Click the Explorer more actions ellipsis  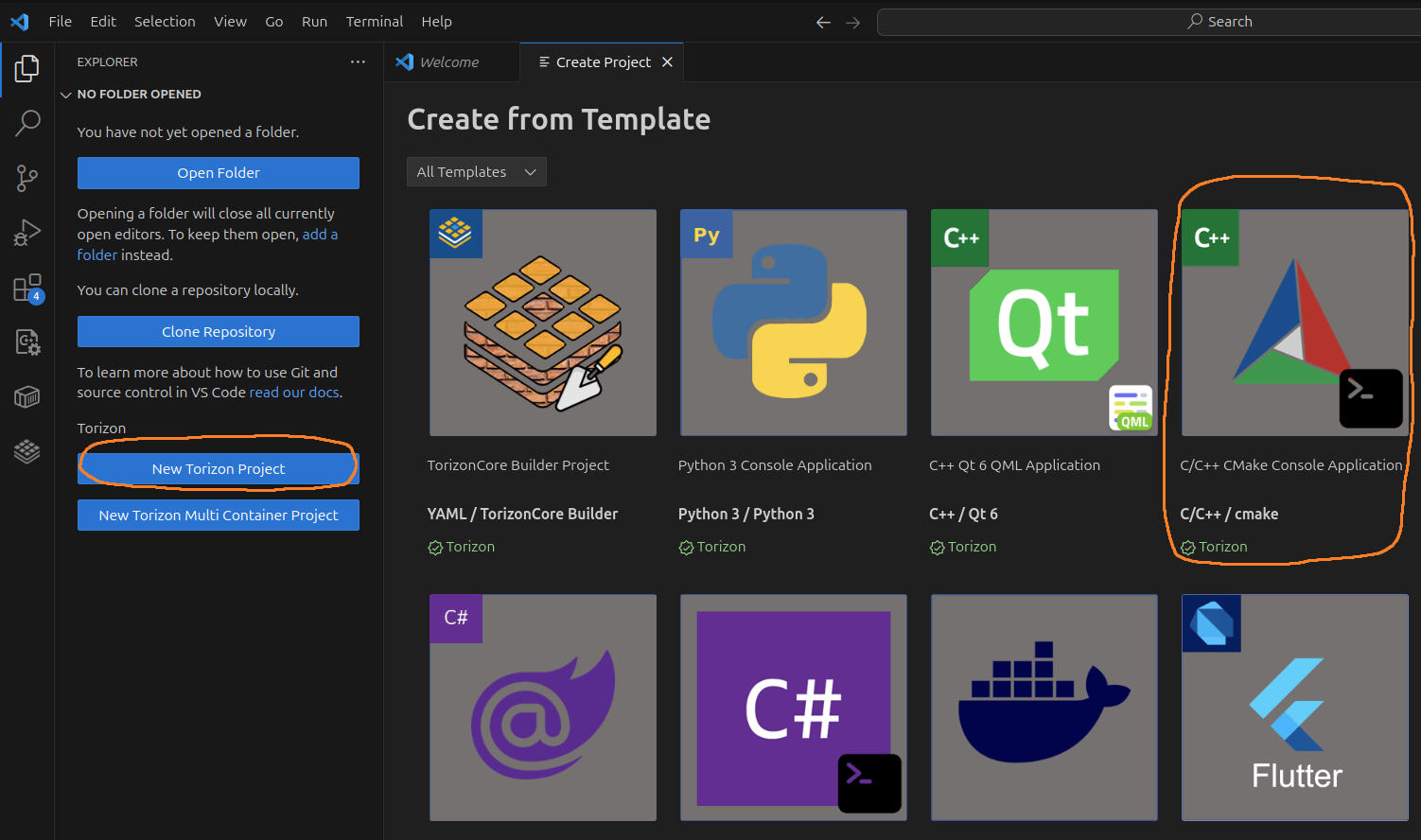(358, 62)
